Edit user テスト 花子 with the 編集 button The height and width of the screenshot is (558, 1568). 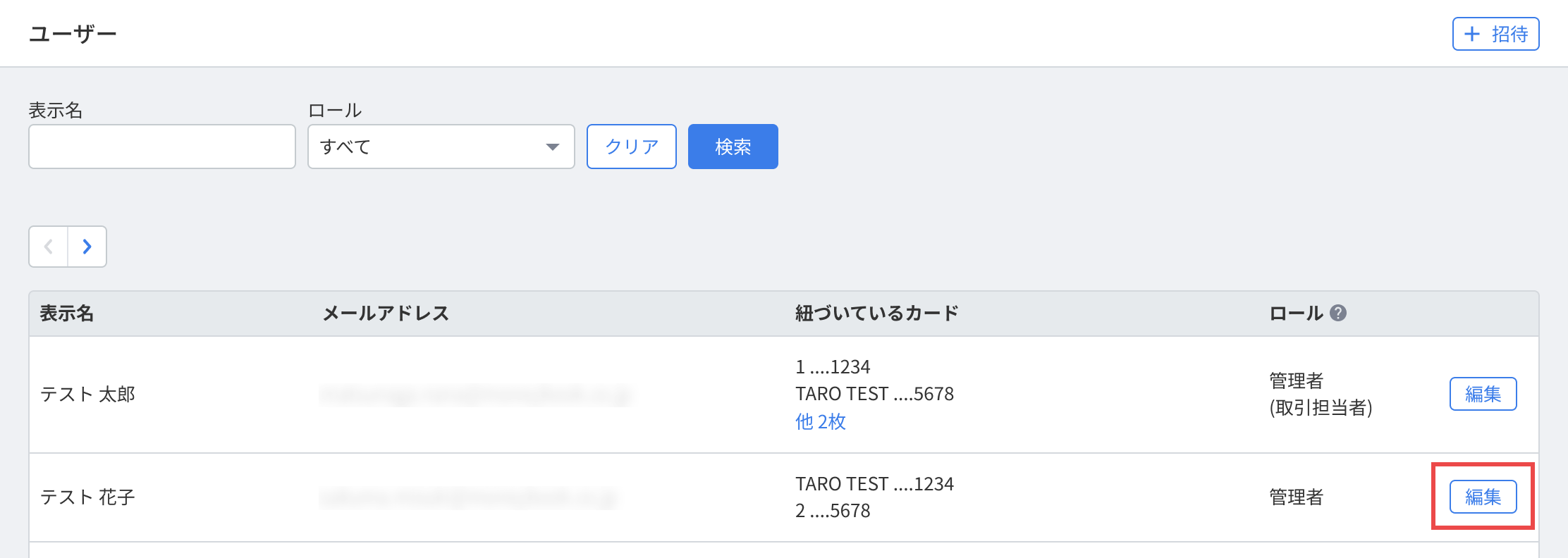click(x=1483, y=497)
